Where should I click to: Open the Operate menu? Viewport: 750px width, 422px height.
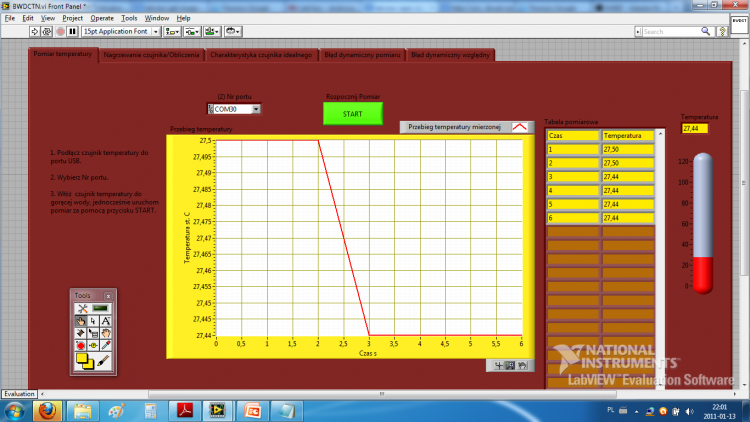point(102,18)
